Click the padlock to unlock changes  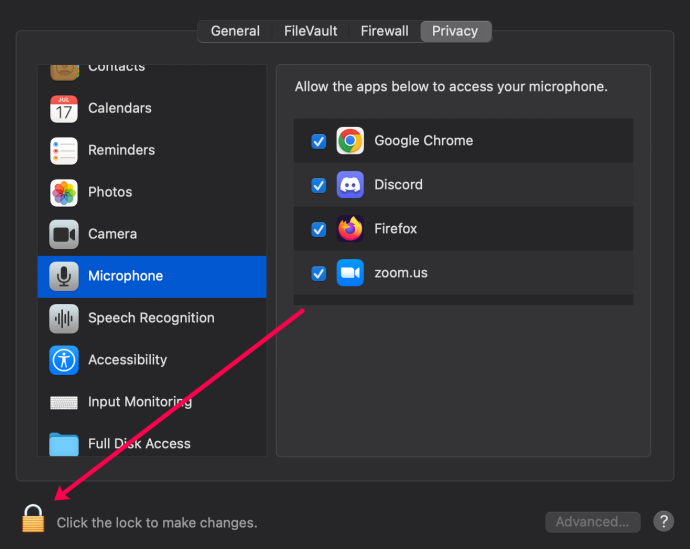[33, 518]
